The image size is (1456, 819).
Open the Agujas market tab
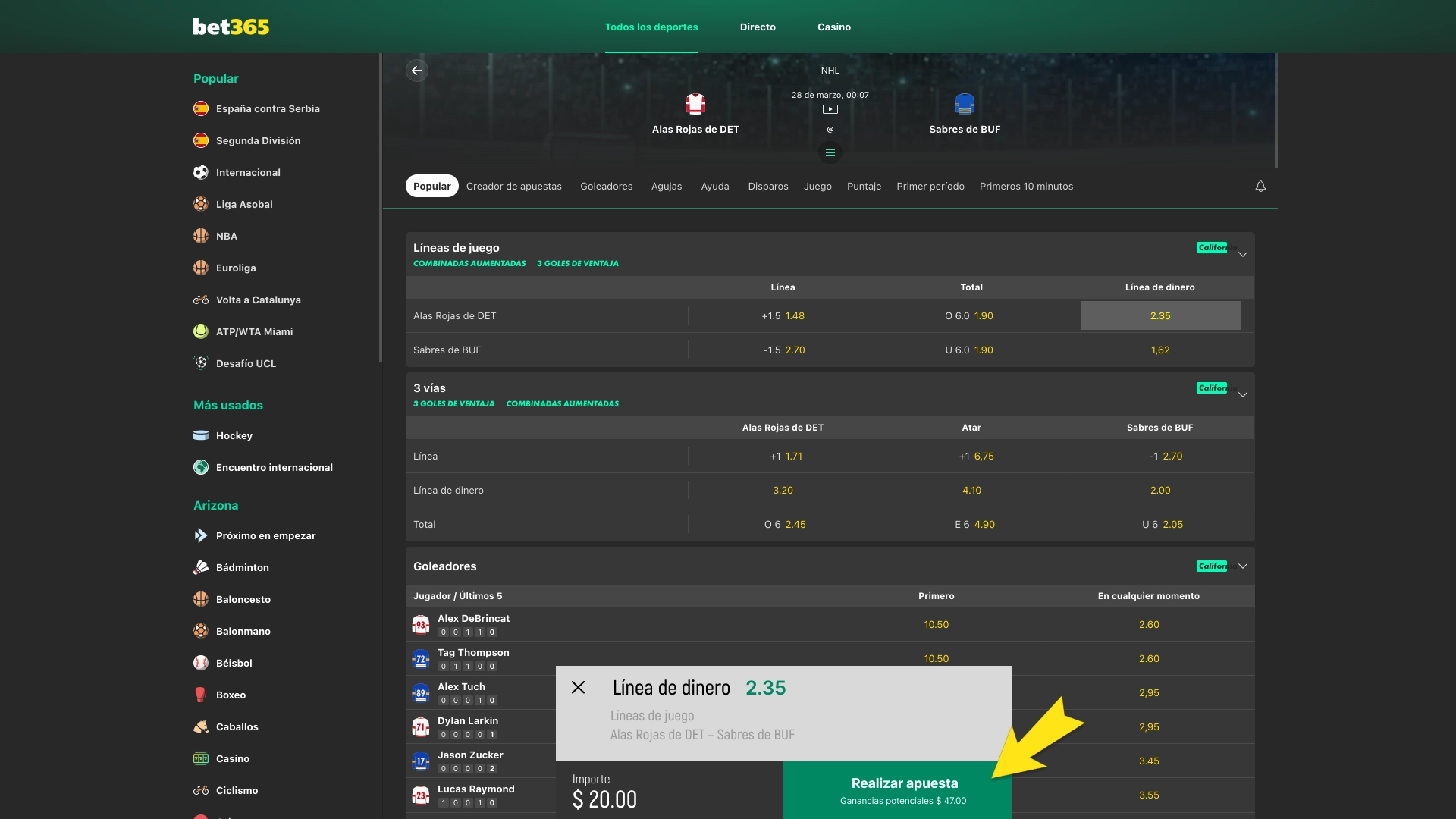pos(667,186)
